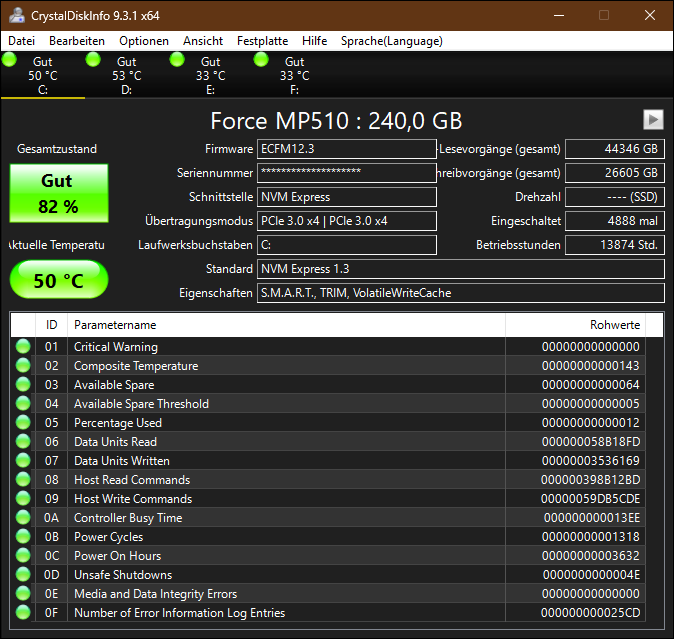Image resolution: width=674 pixels, height=639 pixels.
Task: Click raw value 00000059DB5CDE
Action: 590,498
